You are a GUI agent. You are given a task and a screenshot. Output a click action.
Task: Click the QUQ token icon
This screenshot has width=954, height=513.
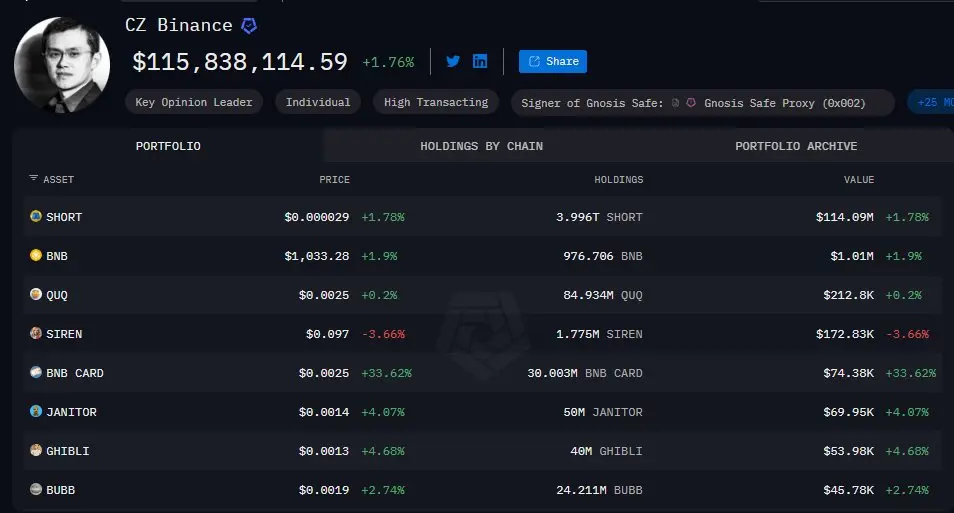[x=36, y=294]
